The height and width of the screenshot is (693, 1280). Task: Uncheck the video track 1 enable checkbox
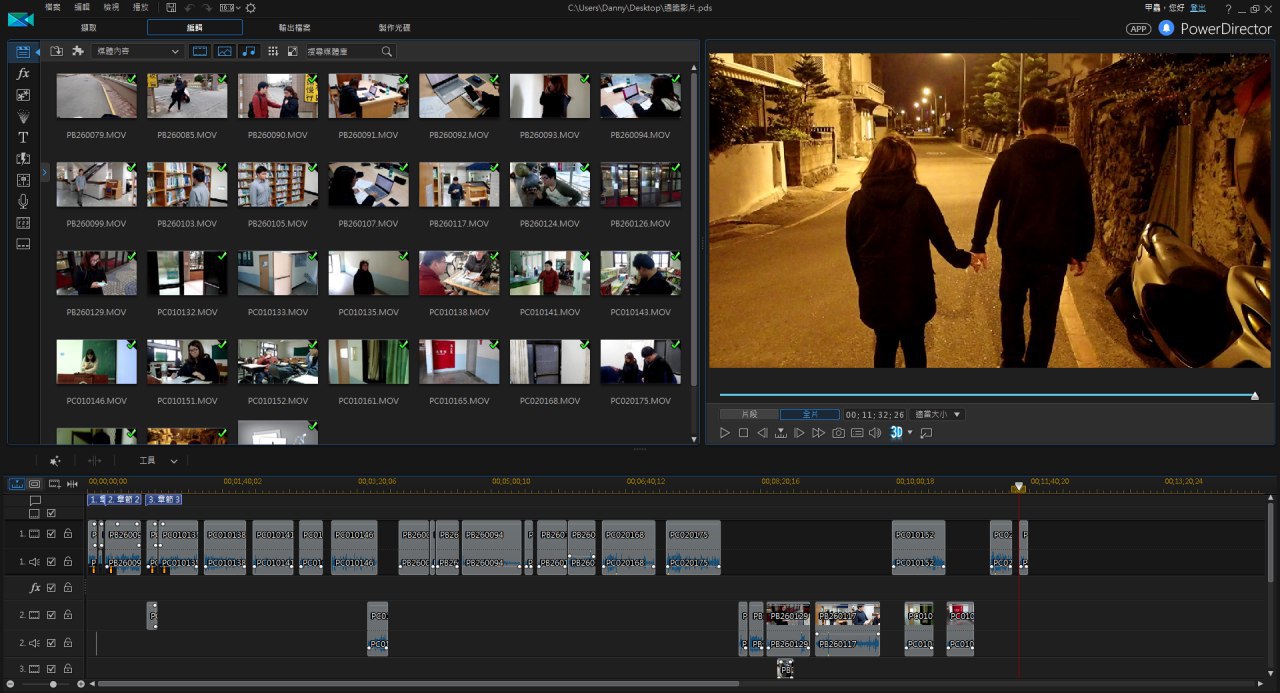[x=51, y=534]
